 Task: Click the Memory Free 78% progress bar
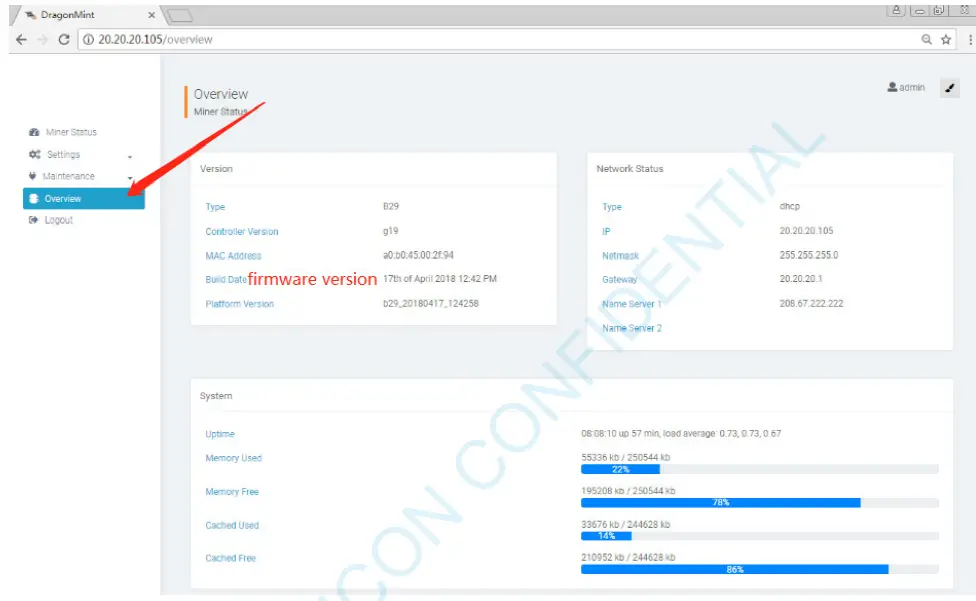(760, 503)
